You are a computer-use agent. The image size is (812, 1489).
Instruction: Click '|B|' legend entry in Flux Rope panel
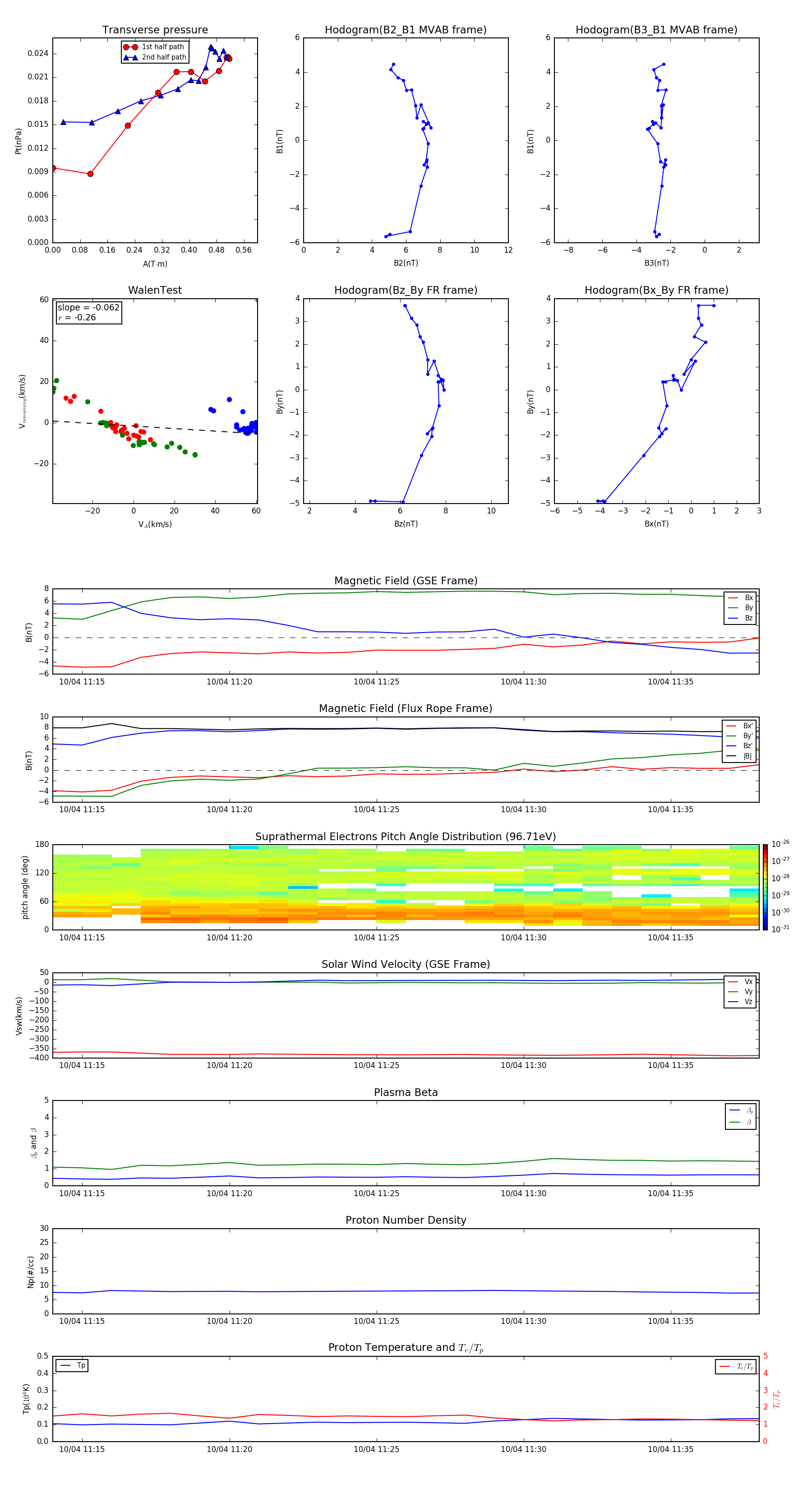tap(740, 757)
